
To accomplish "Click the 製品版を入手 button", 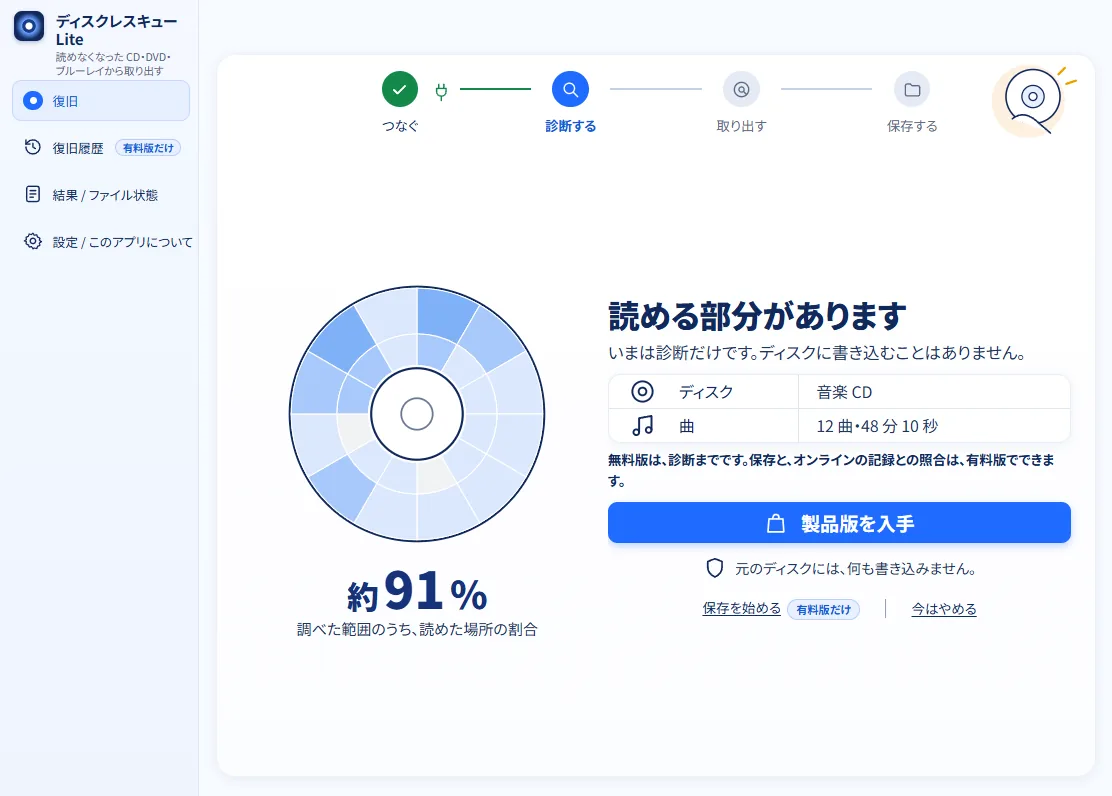I will [839, 523].
